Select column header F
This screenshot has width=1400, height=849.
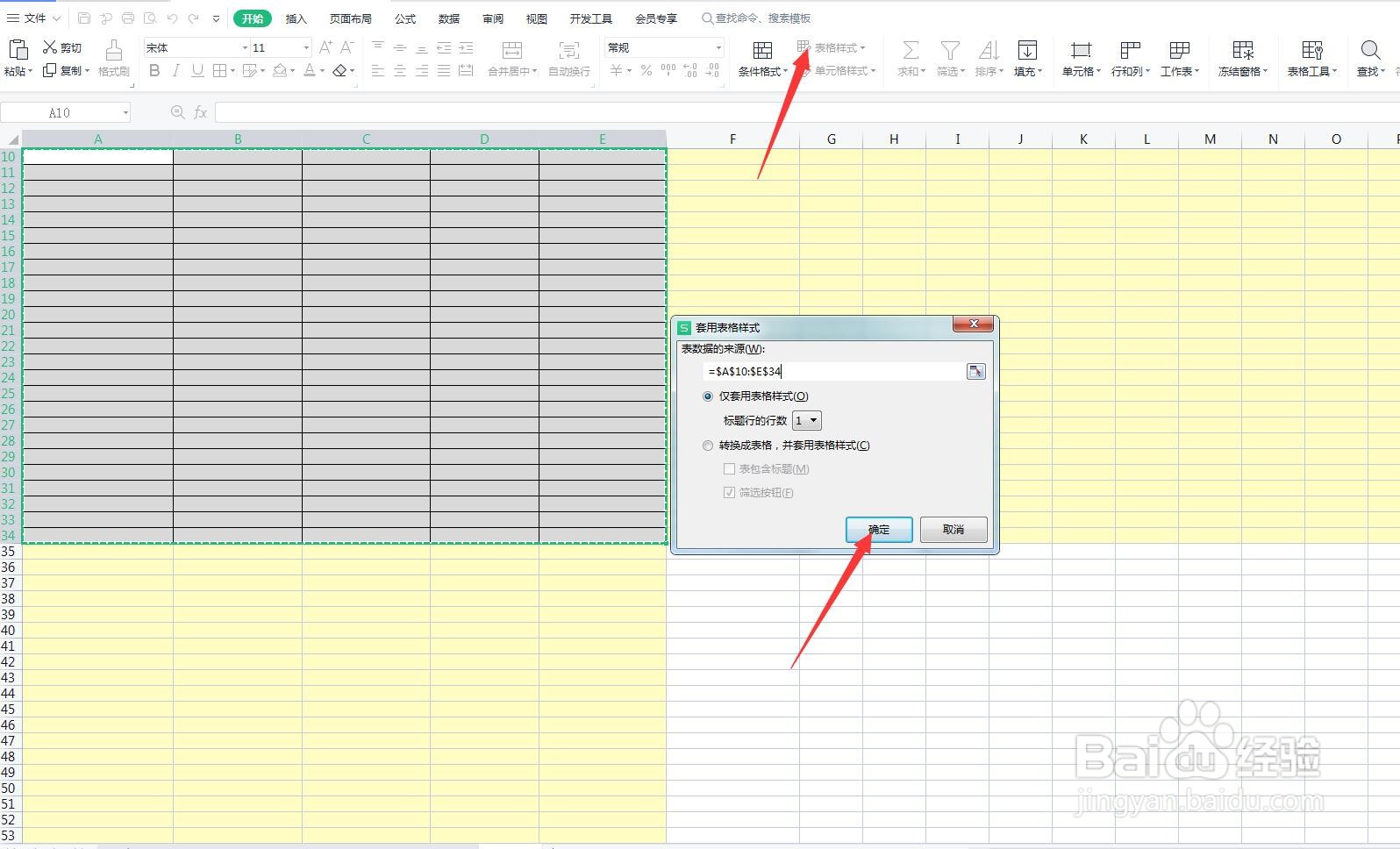(x=732, y=139)
